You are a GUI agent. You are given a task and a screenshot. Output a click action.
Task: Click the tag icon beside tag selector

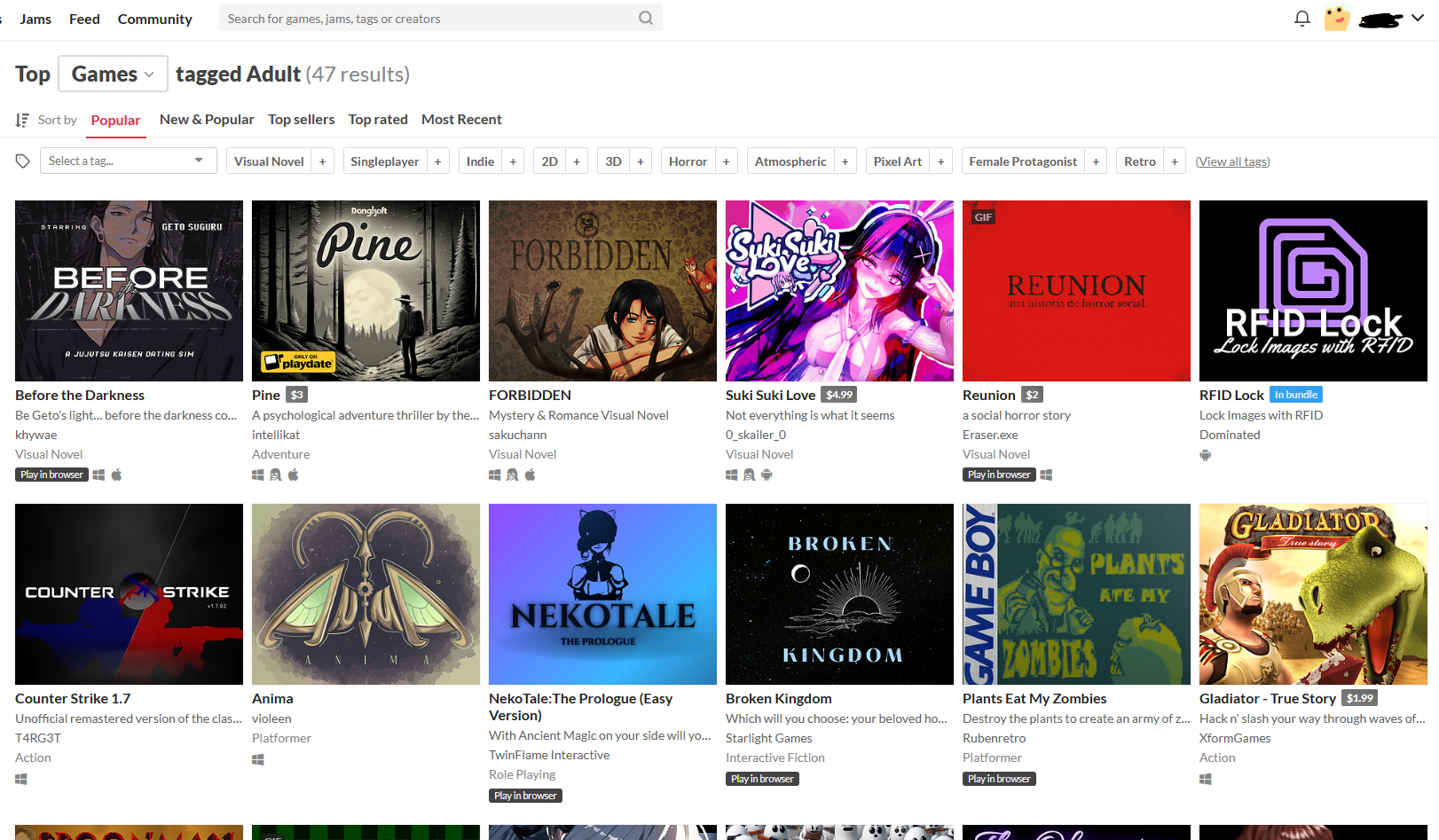[23, 161]
